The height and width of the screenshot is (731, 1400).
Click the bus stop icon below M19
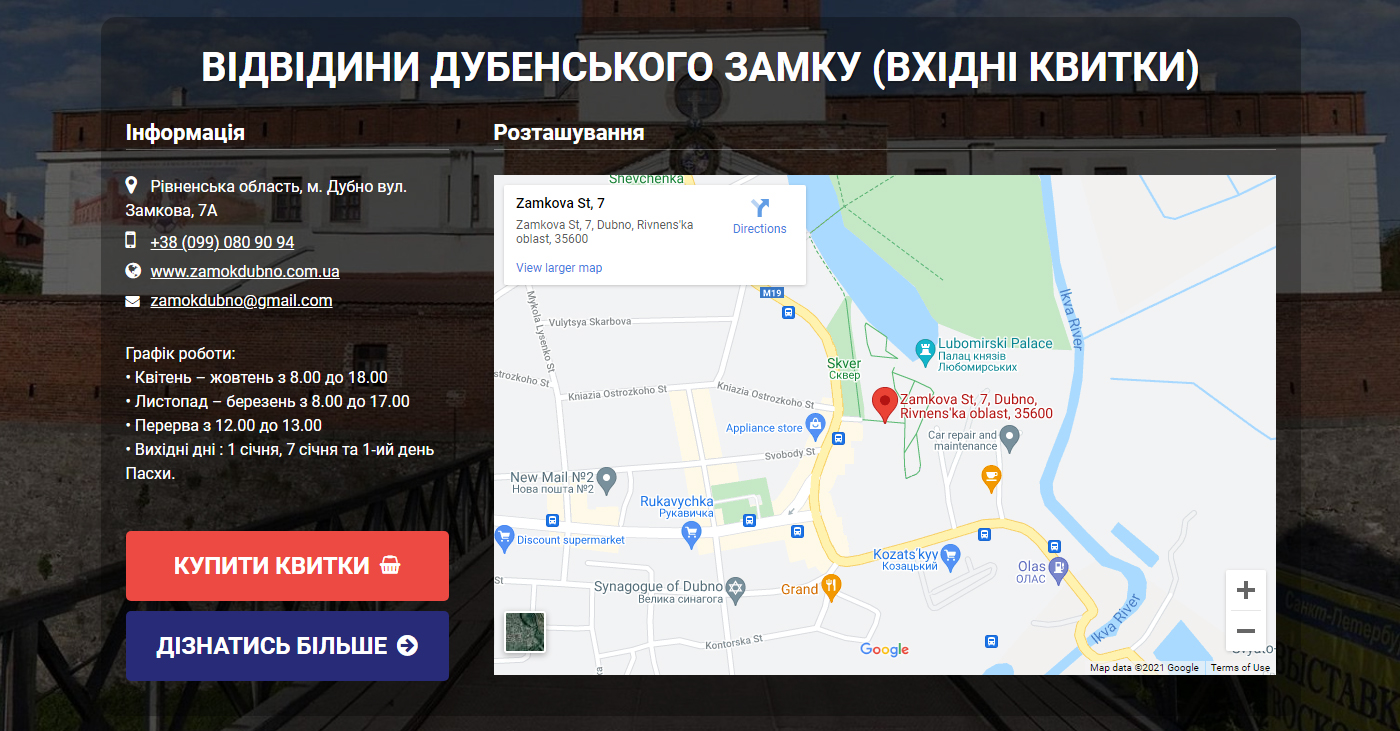[x=788, y=313]
